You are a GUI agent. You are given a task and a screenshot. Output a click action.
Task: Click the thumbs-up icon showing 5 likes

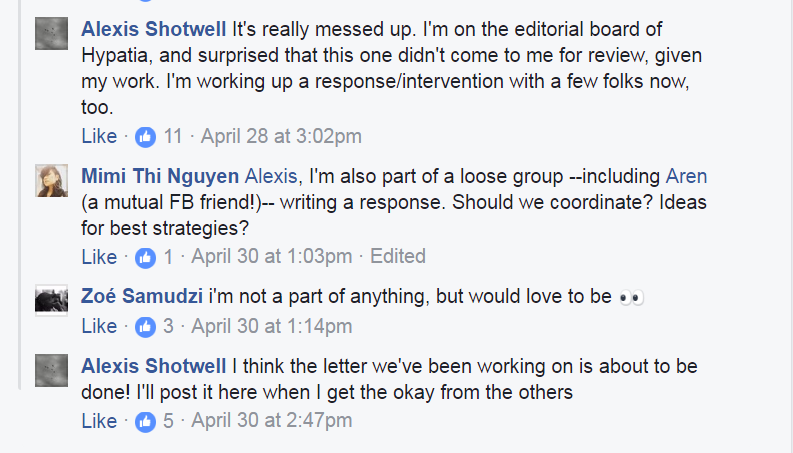pyautogui.click(x=145, y=421)
